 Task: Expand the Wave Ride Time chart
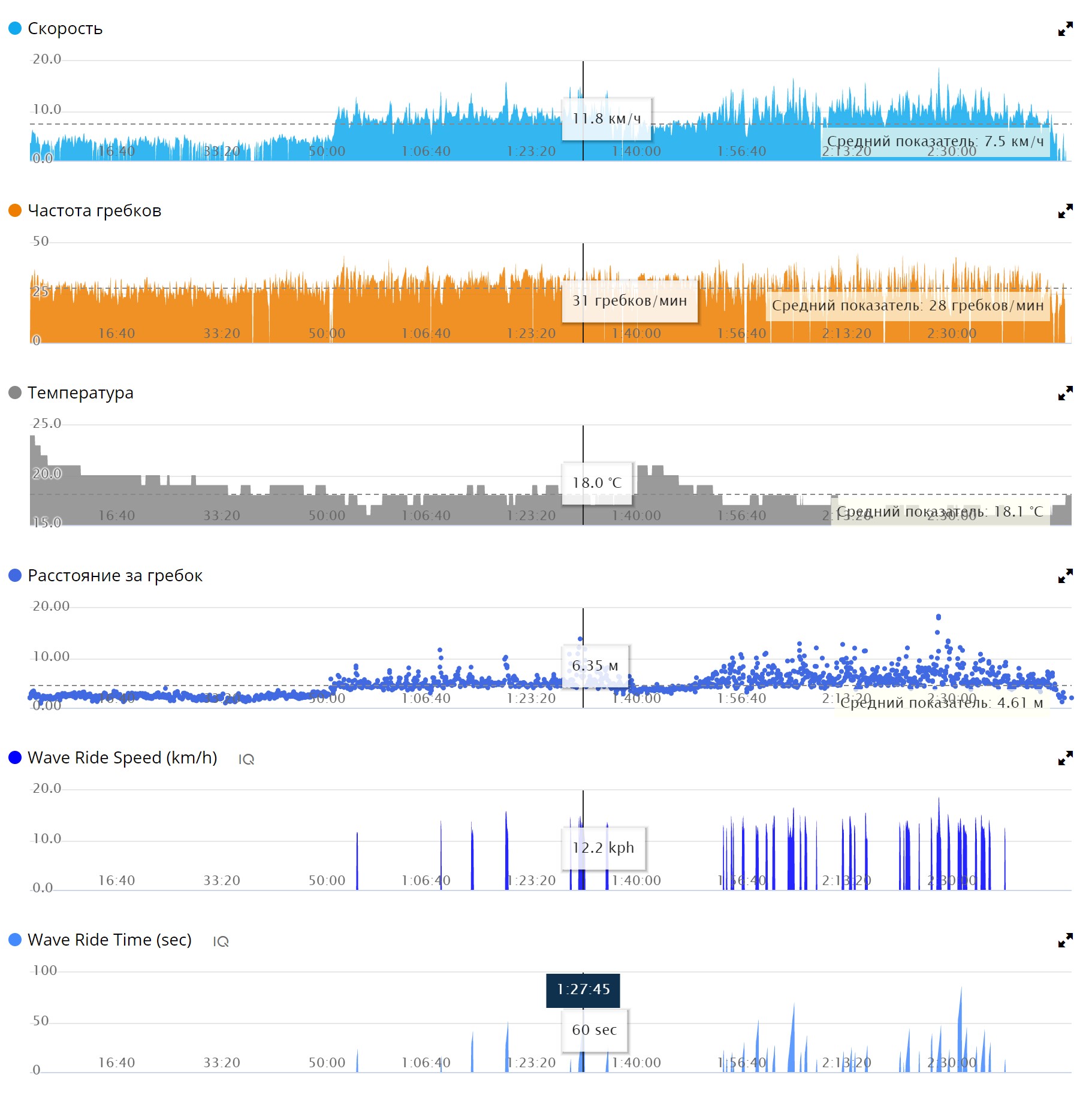pyautogui.click(x=1064, y=940)
